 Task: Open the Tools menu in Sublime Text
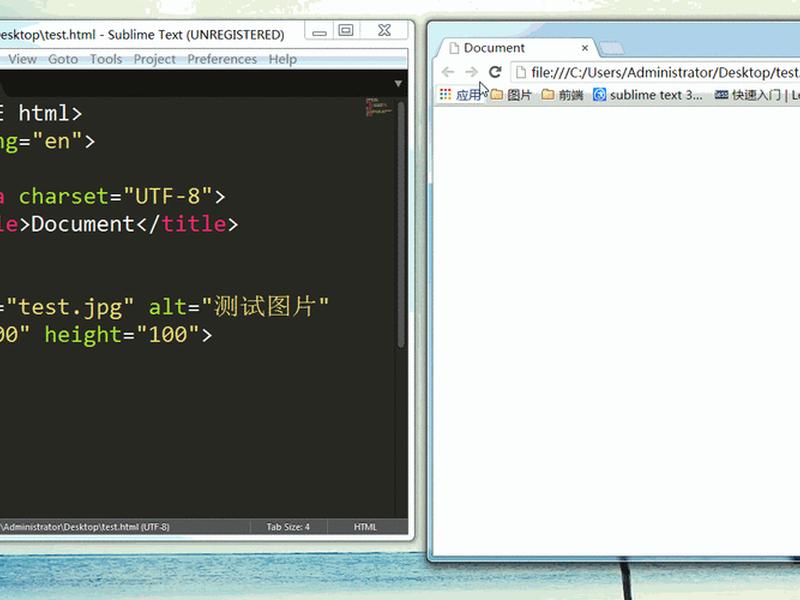tap(106, 59)
